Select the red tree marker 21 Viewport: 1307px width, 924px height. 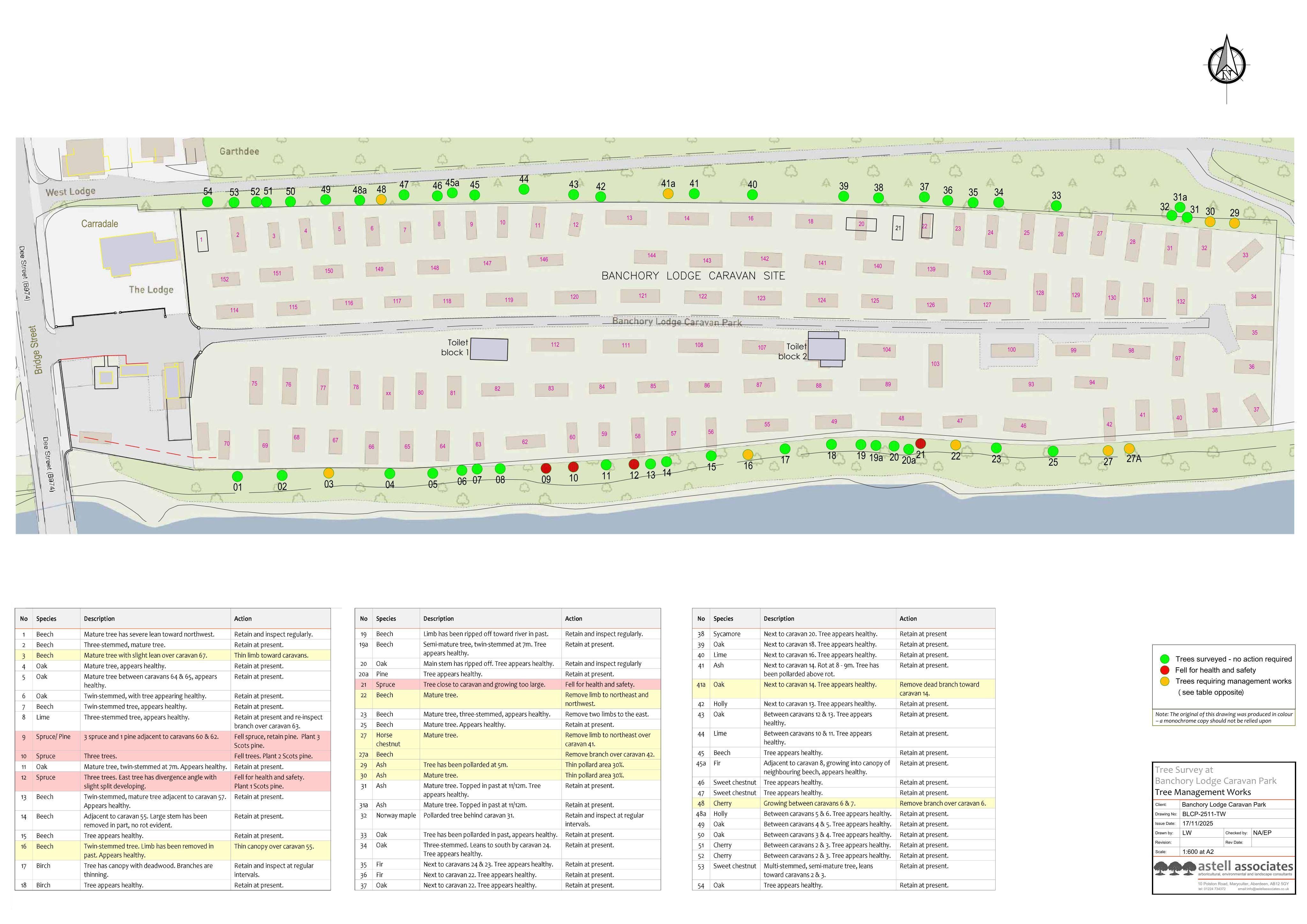921,443
